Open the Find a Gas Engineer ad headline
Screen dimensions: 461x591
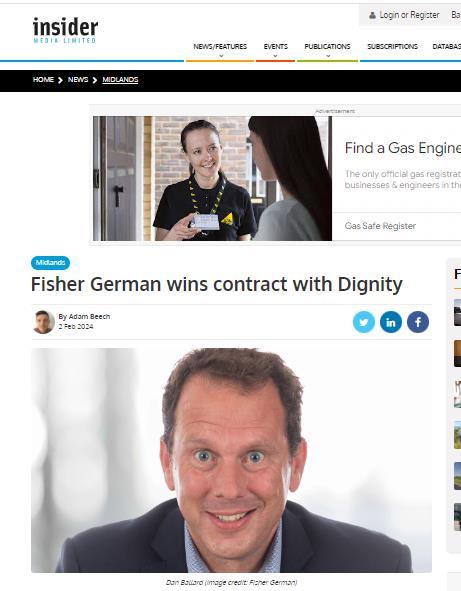click(x=403, y=148)
